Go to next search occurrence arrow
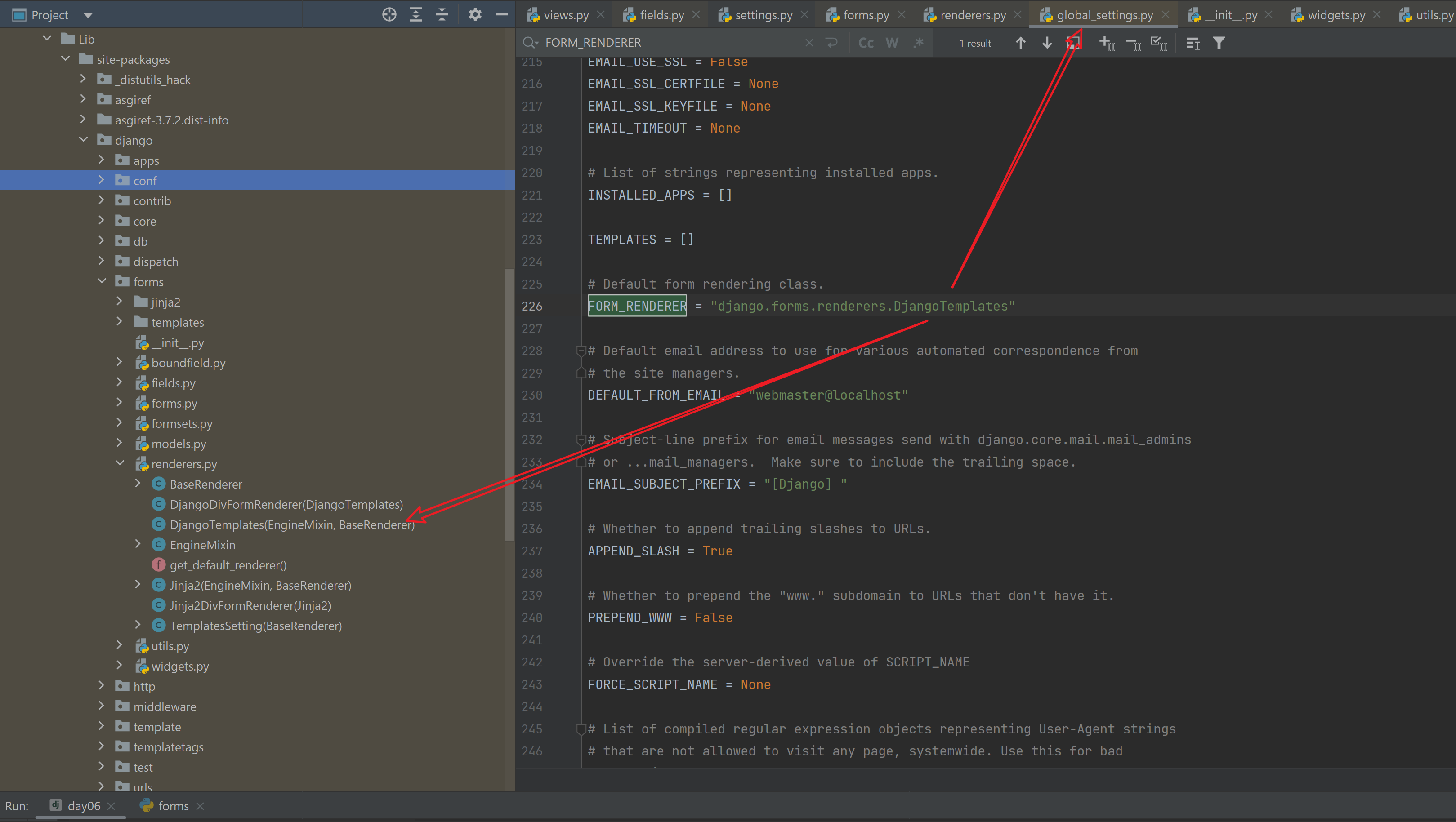The image size is (1456, 822). point(1047,43)
